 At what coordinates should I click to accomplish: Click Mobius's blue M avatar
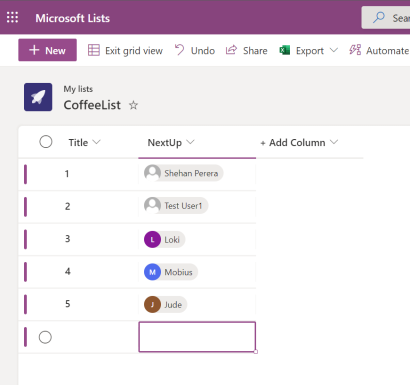(x=152, y=272)
